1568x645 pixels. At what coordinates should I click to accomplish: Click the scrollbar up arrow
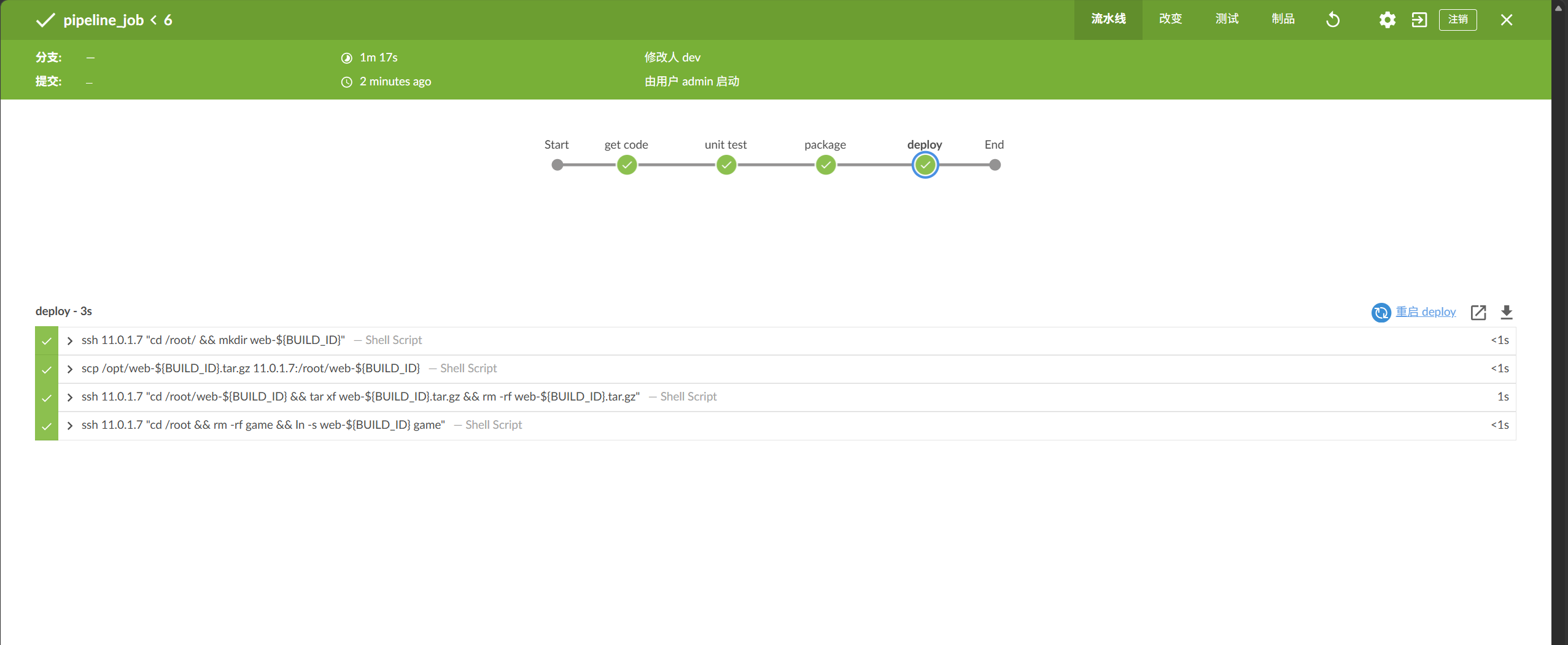tap(1558, 8)
